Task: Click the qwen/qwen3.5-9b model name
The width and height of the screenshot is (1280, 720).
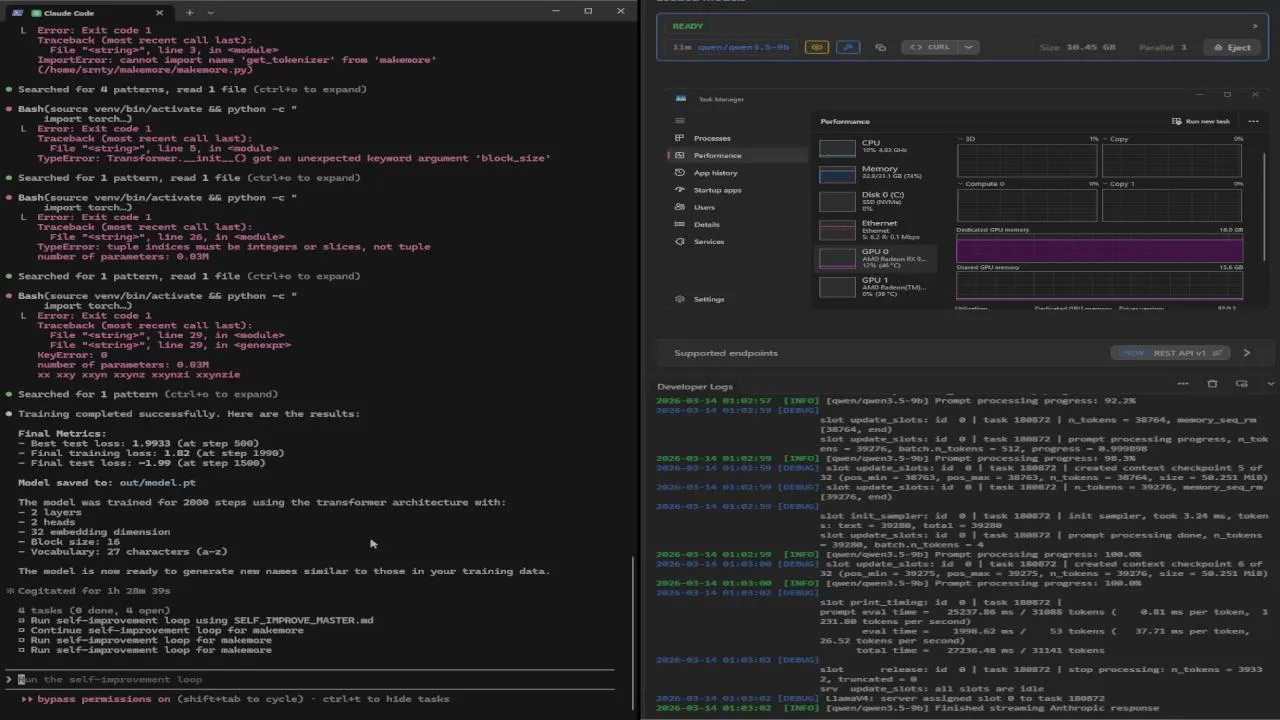Action: pos(743,47)
